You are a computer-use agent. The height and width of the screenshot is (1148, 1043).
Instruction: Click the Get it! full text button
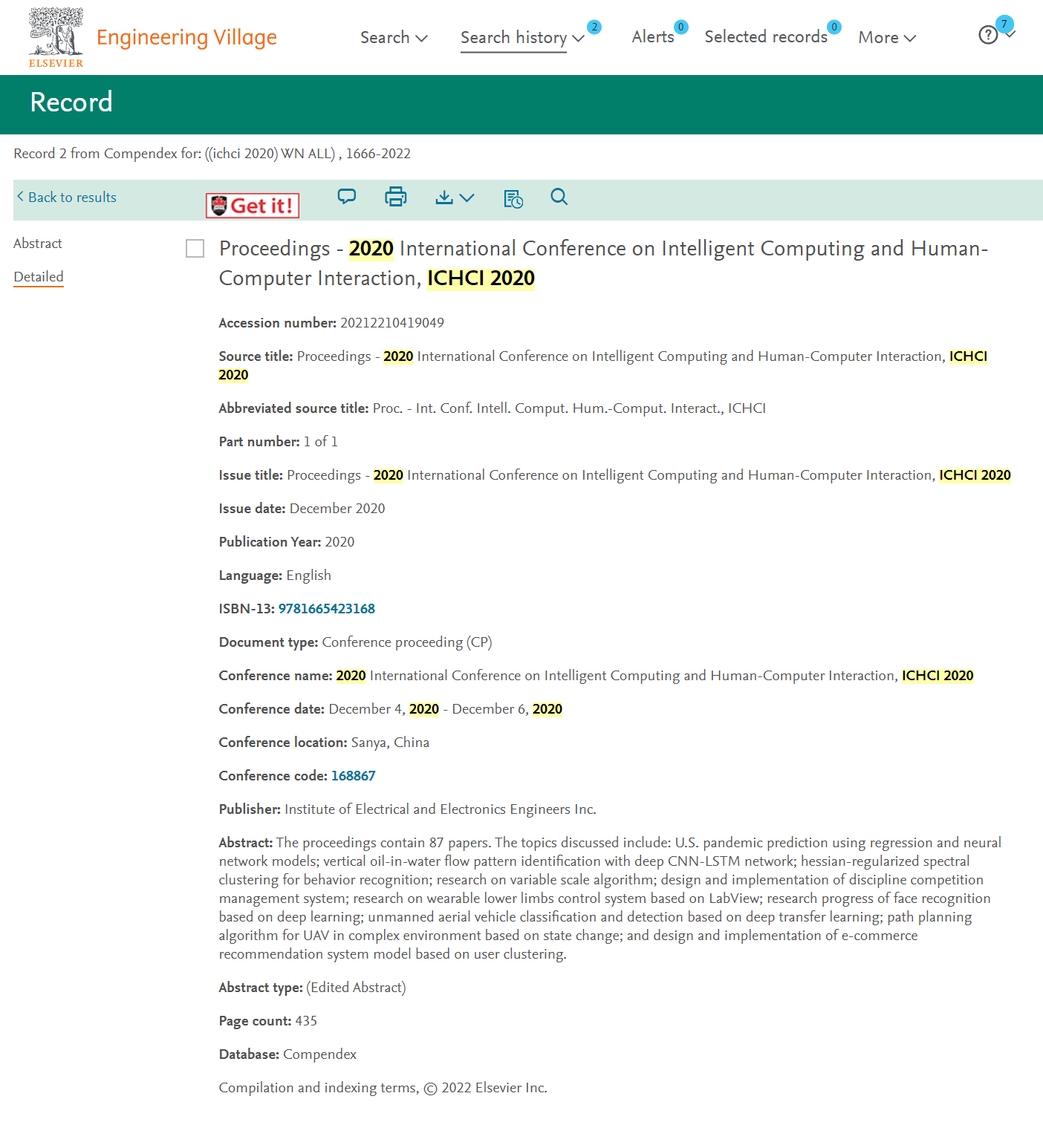(x=253, y=206)
